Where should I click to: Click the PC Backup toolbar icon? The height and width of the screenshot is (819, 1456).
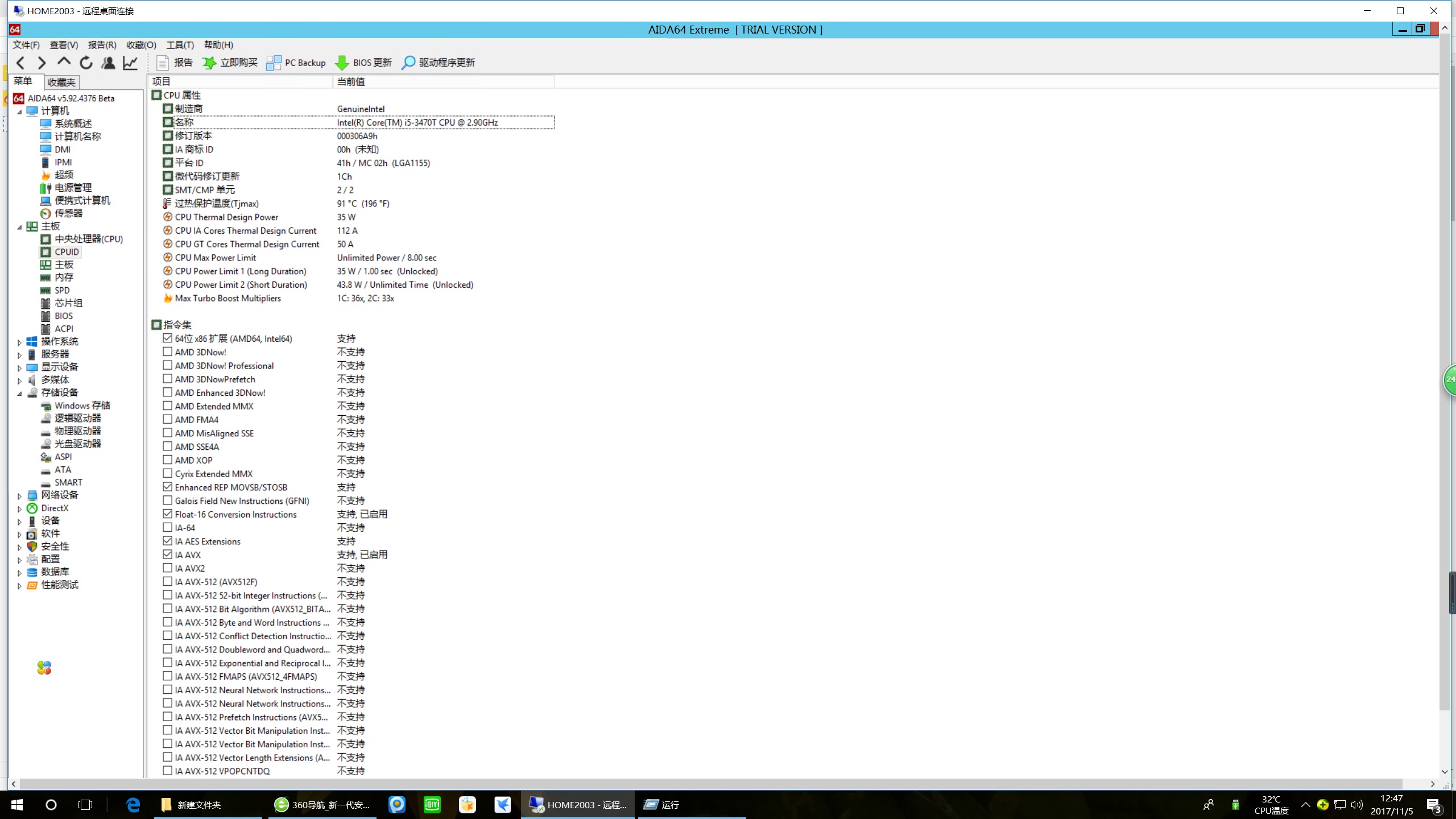click(274, 63)
